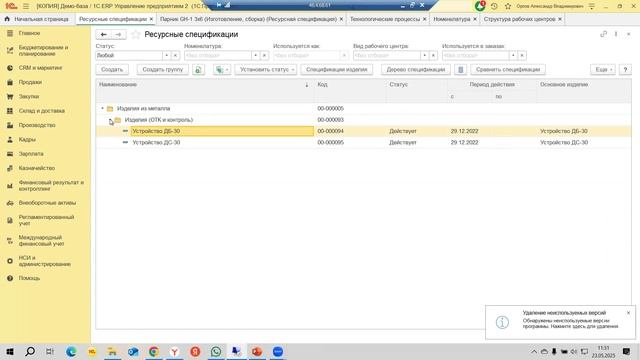Collapse the Изделия (ОТК и контроль) group
Screen dimensions: 640x360
[x=111, y=120]
